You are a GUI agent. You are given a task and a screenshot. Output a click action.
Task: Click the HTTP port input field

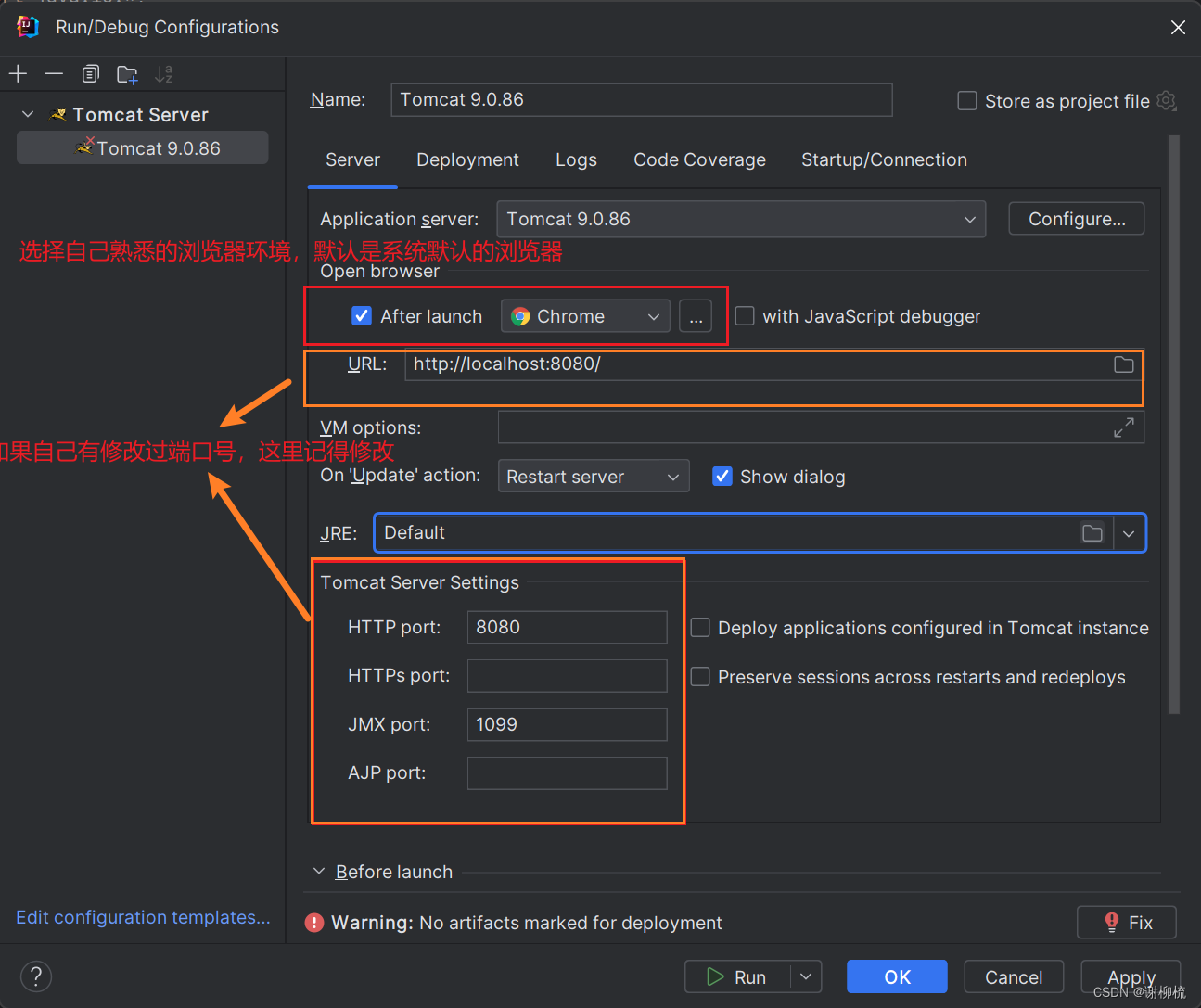[x=567, y=627]
